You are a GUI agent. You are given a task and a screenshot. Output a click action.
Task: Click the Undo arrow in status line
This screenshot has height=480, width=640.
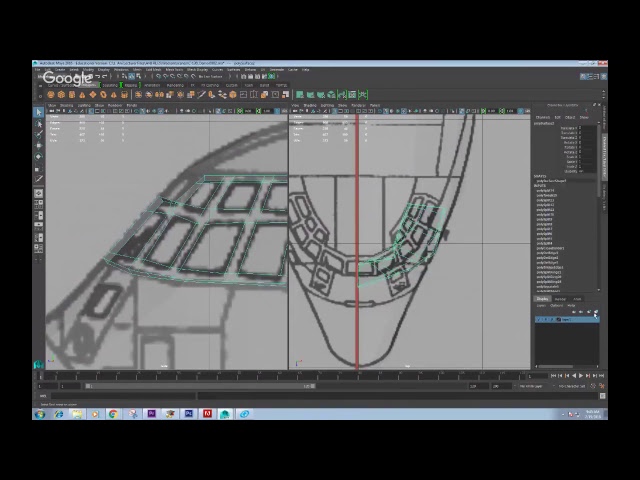point(98,76)
